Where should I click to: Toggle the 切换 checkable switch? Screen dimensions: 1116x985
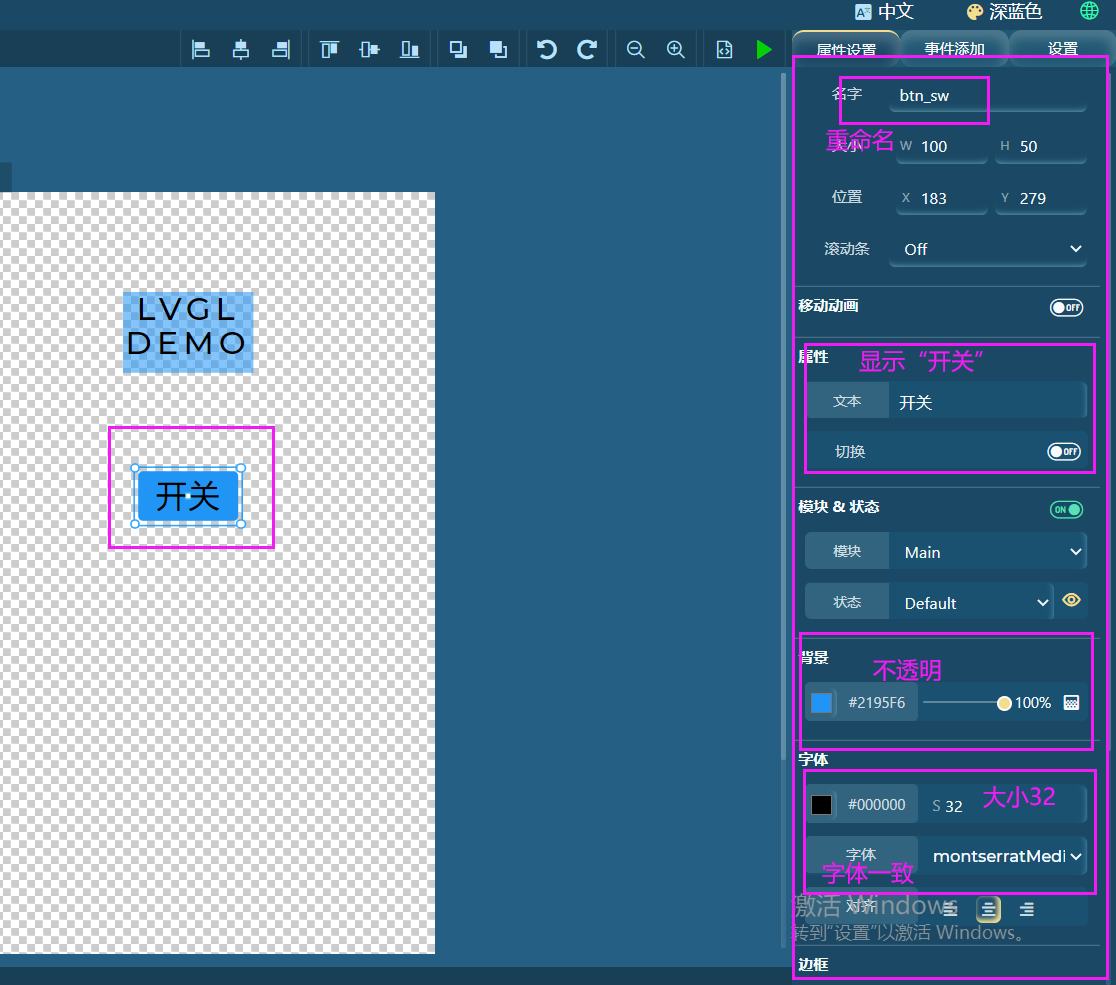[x=1064, y=451]
